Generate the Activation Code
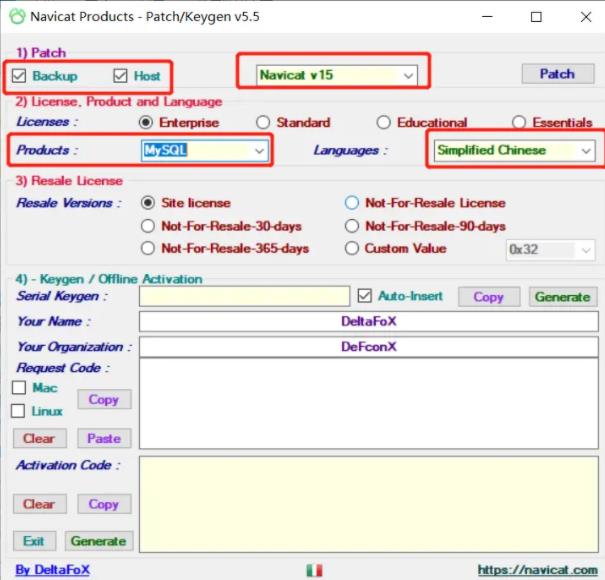This screenshot has width=605, height=580. (x=99, y=541)
